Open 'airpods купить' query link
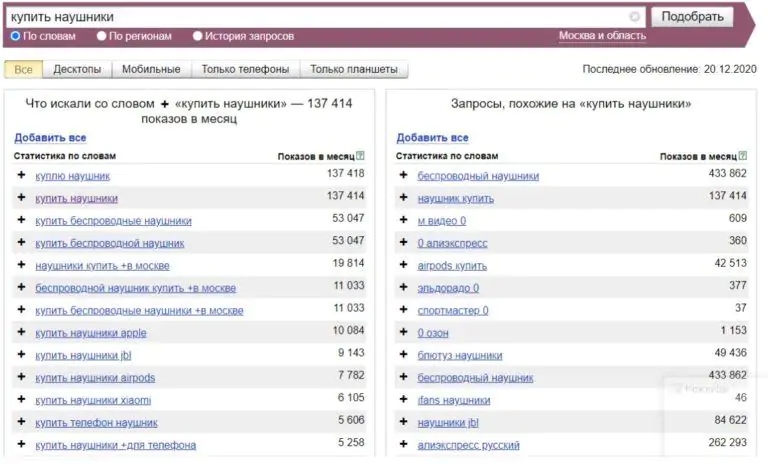Image resolution: width=768 pixels, height=464 pixels. (452, 266)
